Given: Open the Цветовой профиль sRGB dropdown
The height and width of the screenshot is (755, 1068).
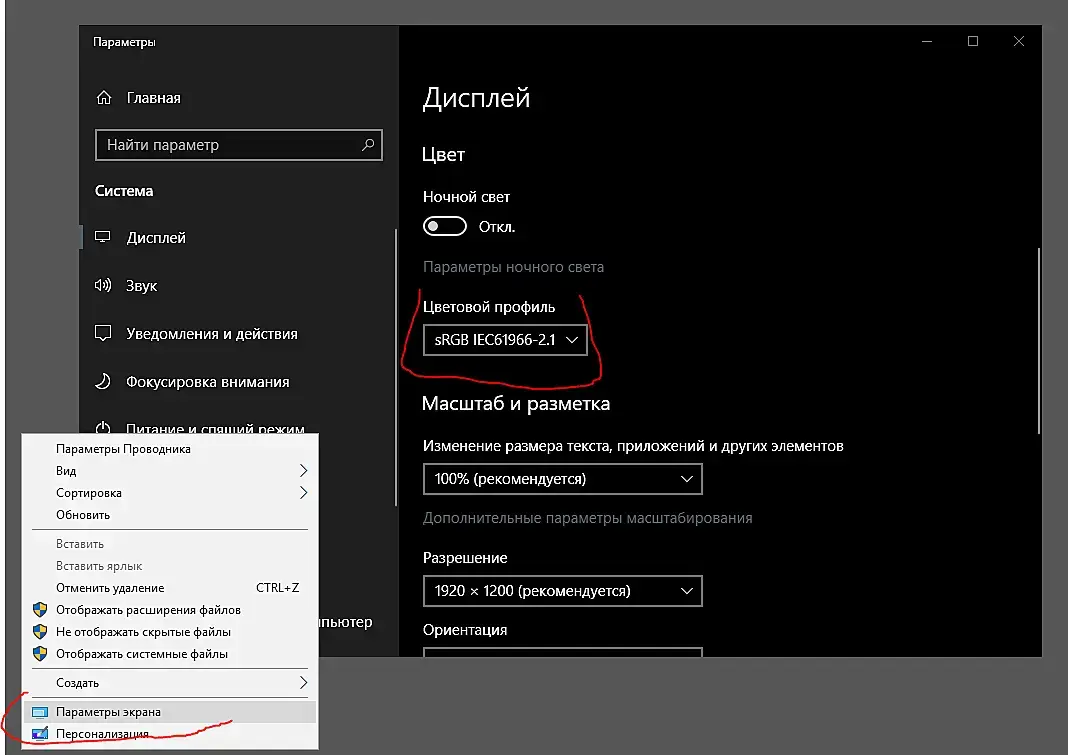Looking at the screenshot, I should pyautogui.click(x=505, y=339).
